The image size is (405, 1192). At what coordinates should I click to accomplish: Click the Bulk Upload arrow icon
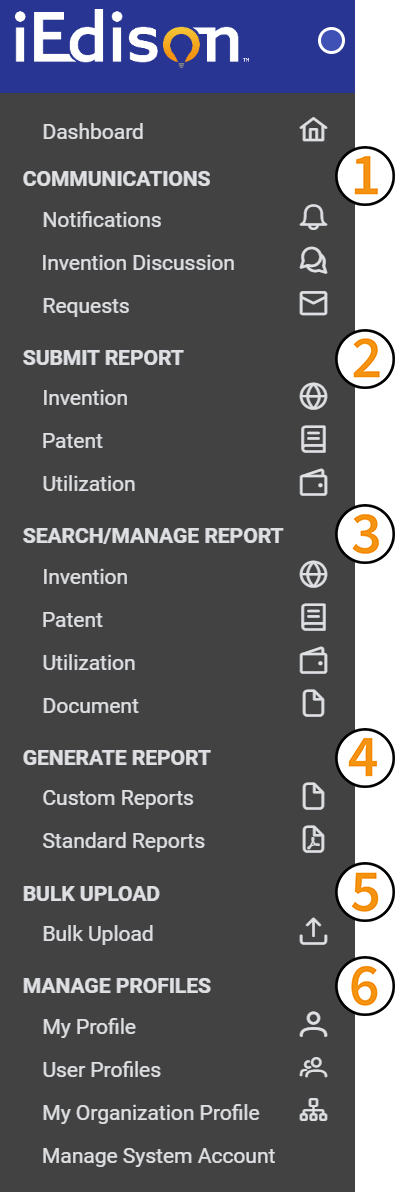(x=313, y=933)
